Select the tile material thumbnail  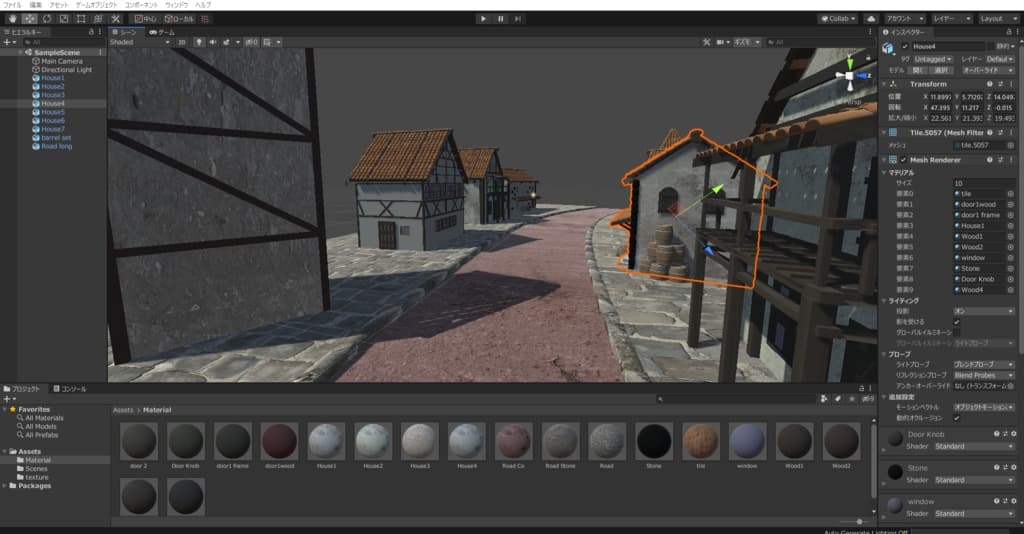[x=701, y=441]
